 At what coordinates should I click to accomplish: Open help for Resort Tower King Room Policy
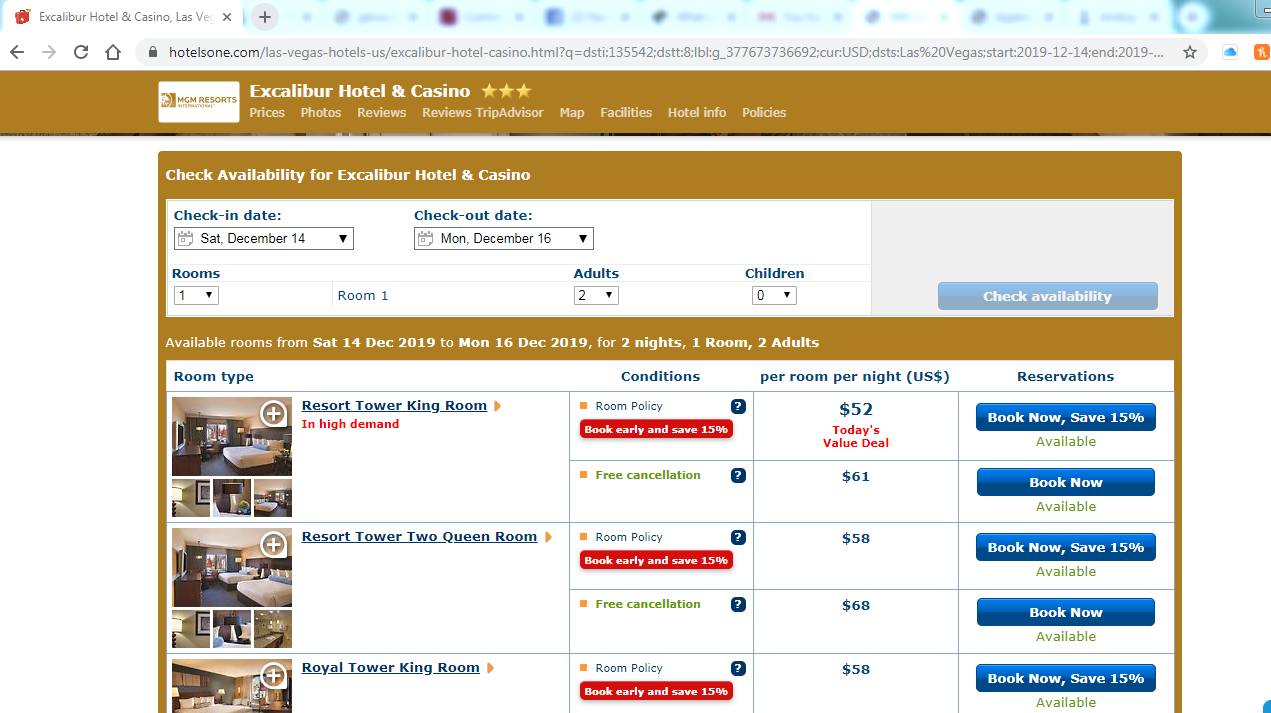pyautogui.click(x=738, y=406)
